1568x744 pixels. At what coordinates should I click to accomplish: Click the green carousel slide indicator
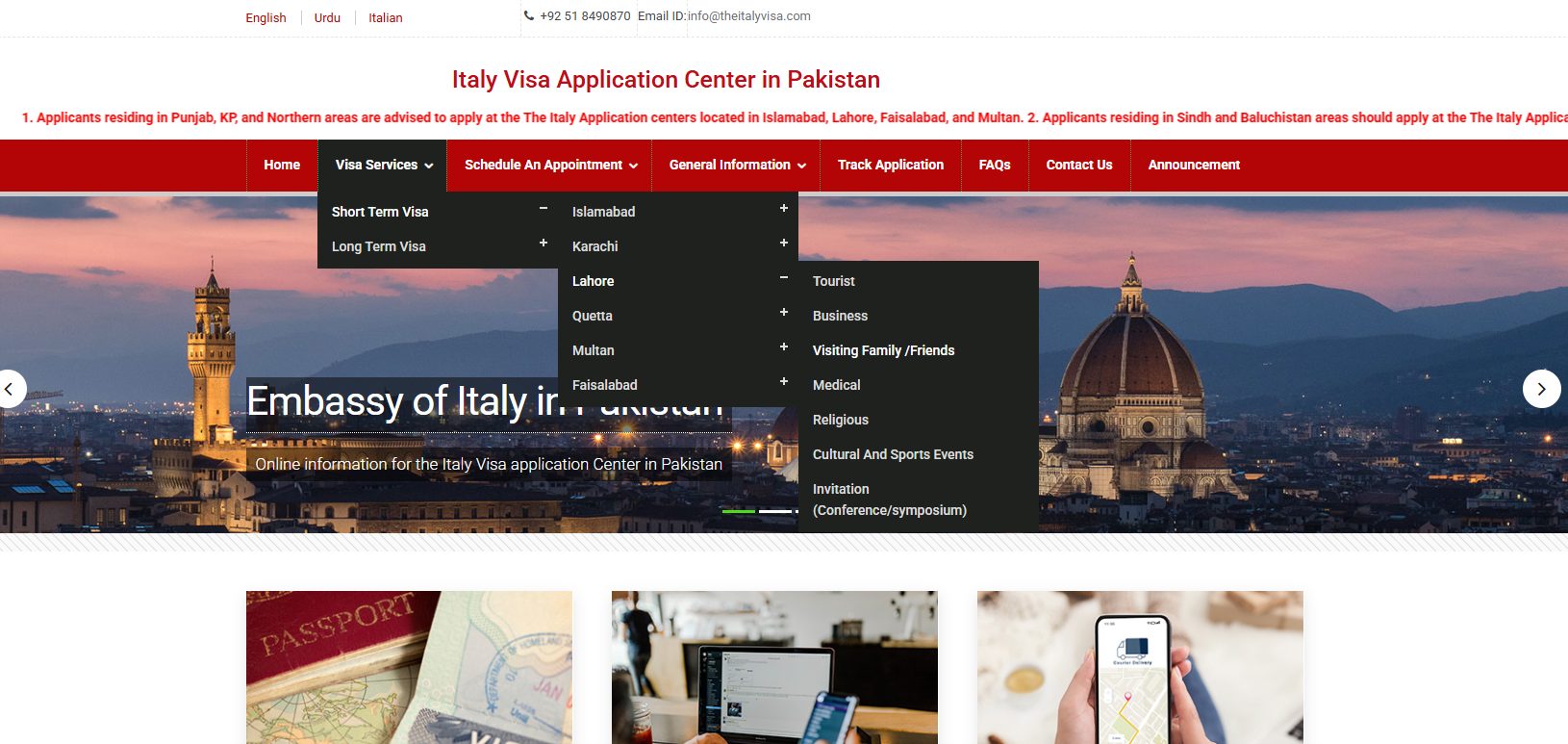click(739, 511)
